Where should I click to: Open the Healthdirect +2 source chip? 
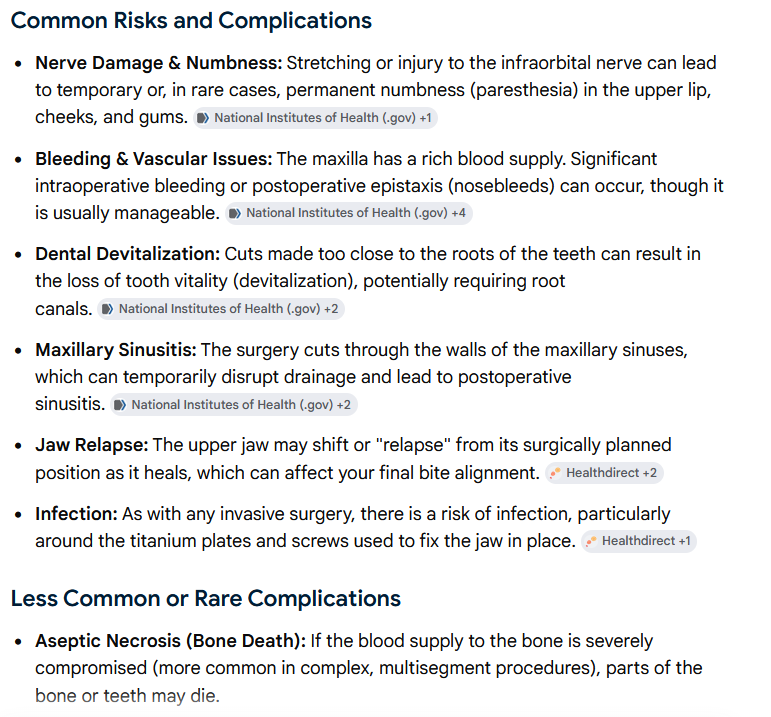pyautogui.click(x=604, y=473)
